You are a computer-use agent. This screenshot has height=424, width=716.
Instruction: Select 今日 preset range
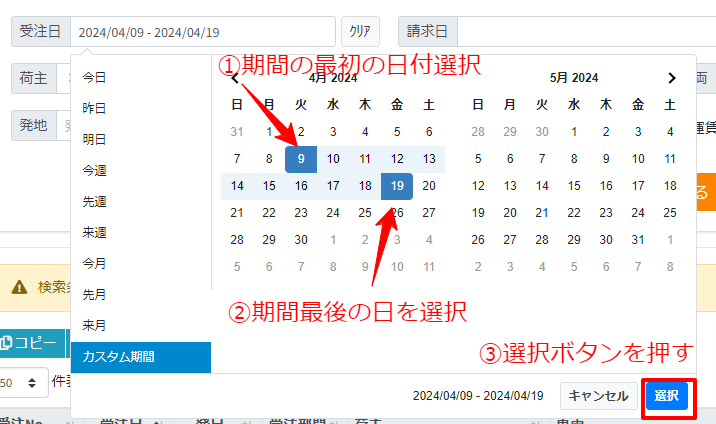click(x=94, y=77)
